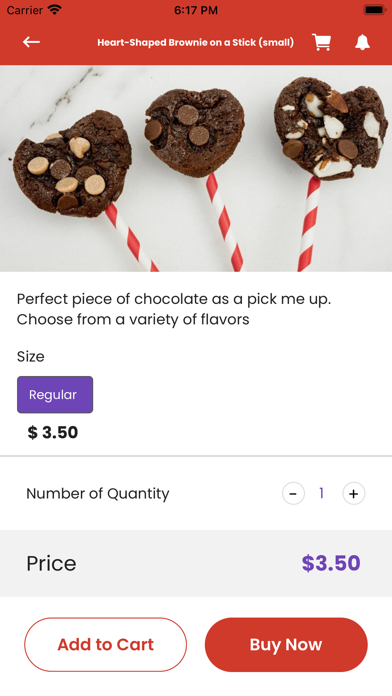Tap the Price label in the grey bar
The image size is (392, 696).
[x=51, y=563]
